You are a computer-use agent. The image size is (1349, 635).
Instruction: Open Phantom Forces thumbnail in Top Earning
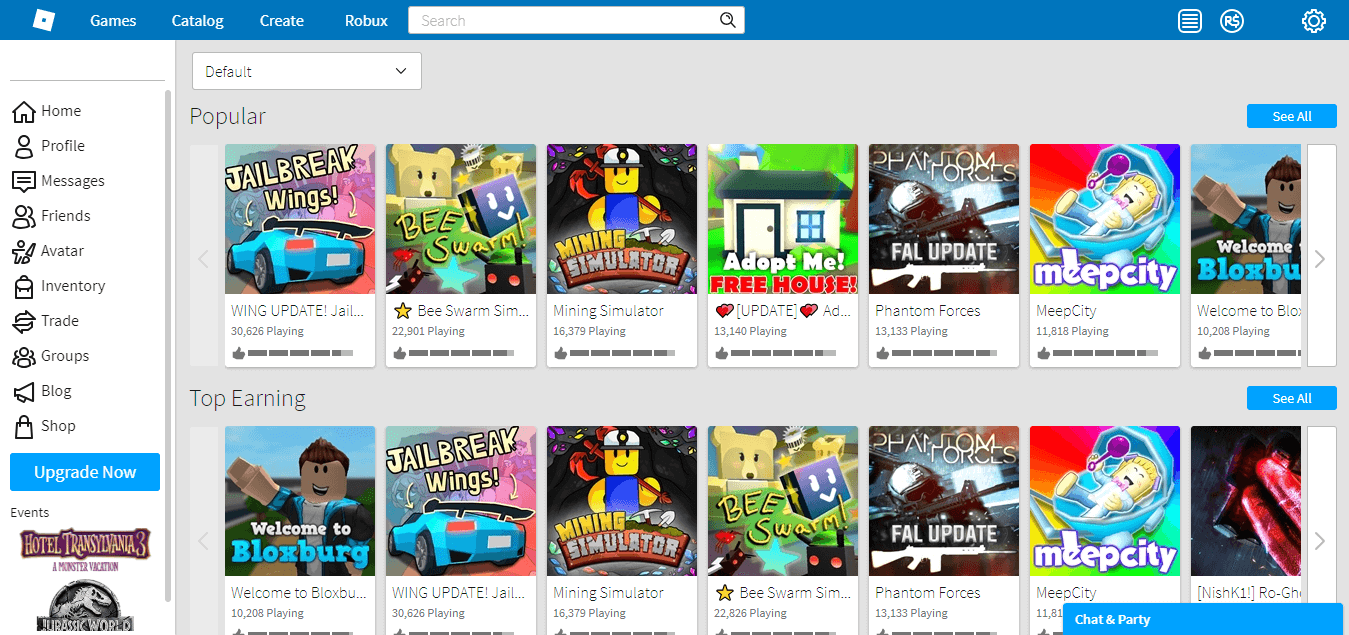(x=944, y=501)
